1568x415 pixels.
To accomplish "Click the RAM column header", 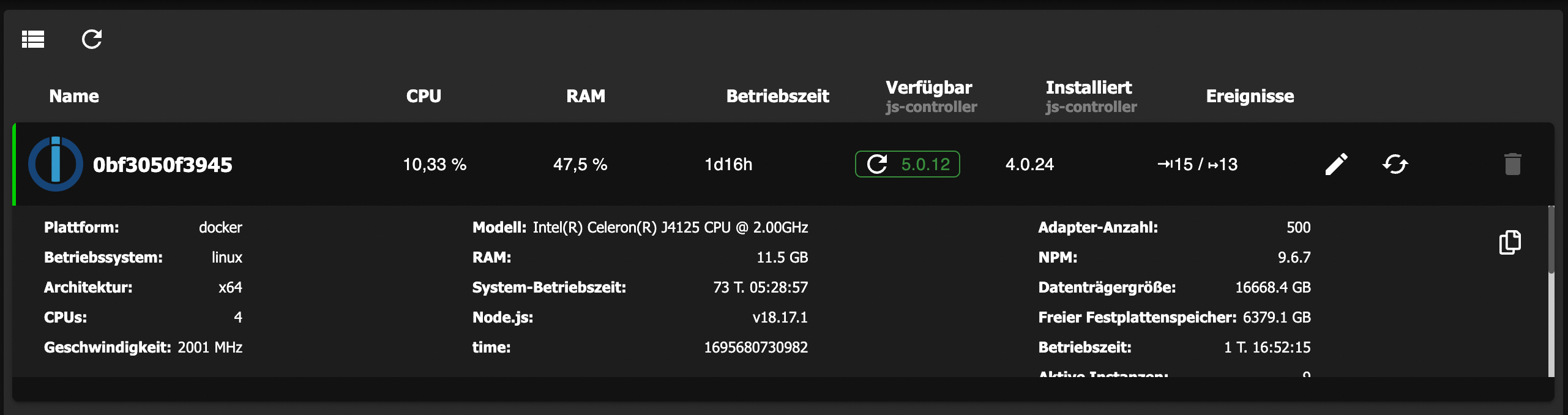I will point(586,96).
